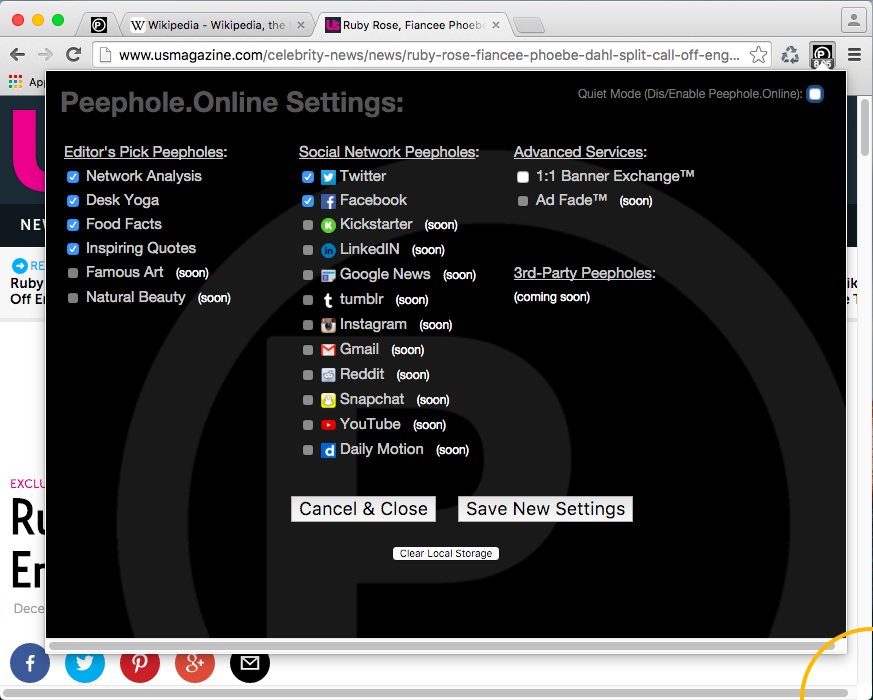The height and width of the screenshot is (700, 873).
Task: Click the Pinterest share icon
Action: 140,663
